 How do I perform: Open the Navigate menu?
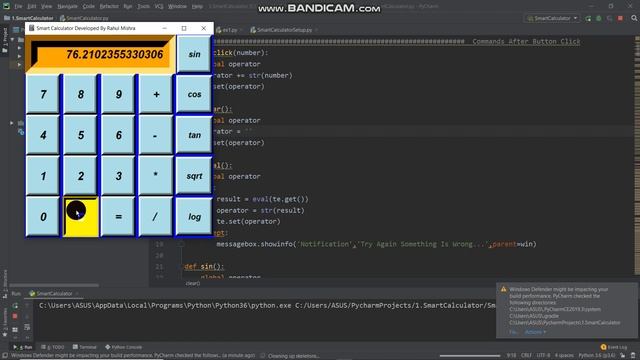pyautogui.click(x=67, y=6)
